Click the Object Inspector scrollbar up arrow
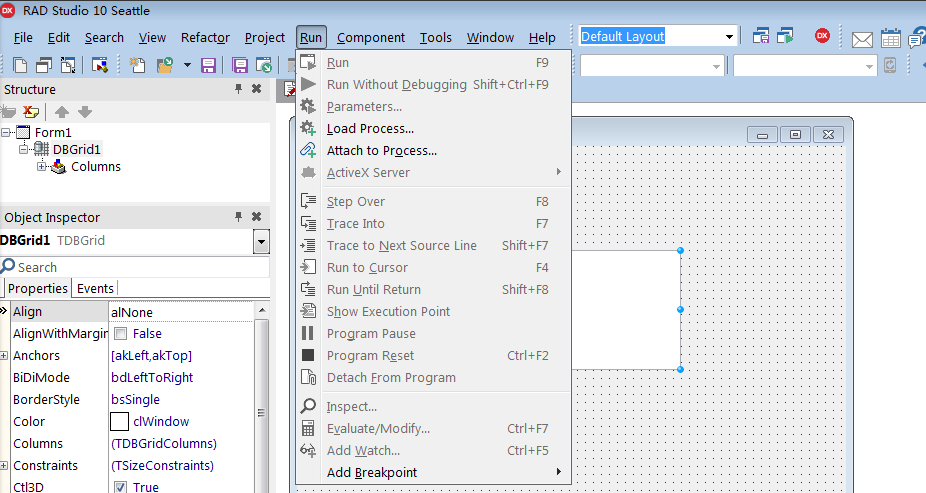Image resolution: width=926 pixels, height=493 pixels. tap(262, 310)
